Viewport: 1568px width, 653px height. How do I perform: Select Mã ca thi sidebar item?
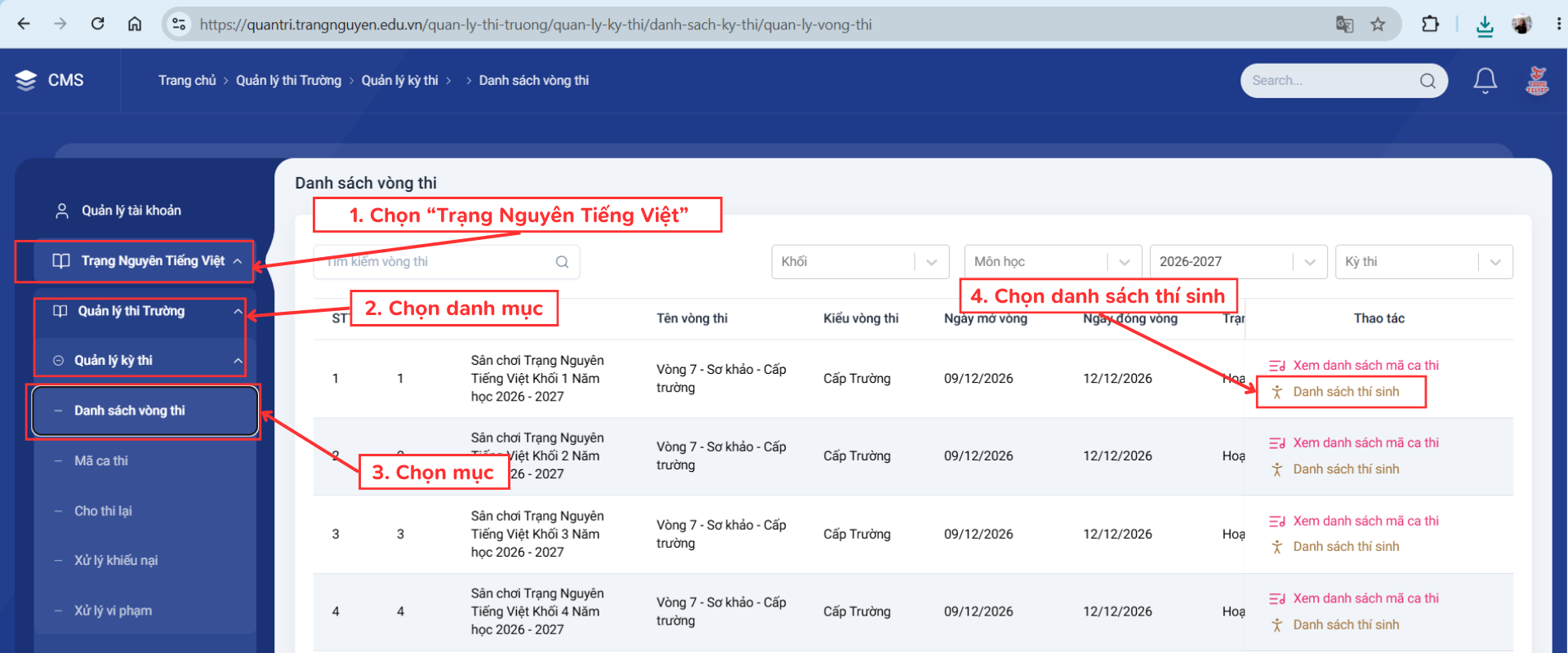point(101,461)
